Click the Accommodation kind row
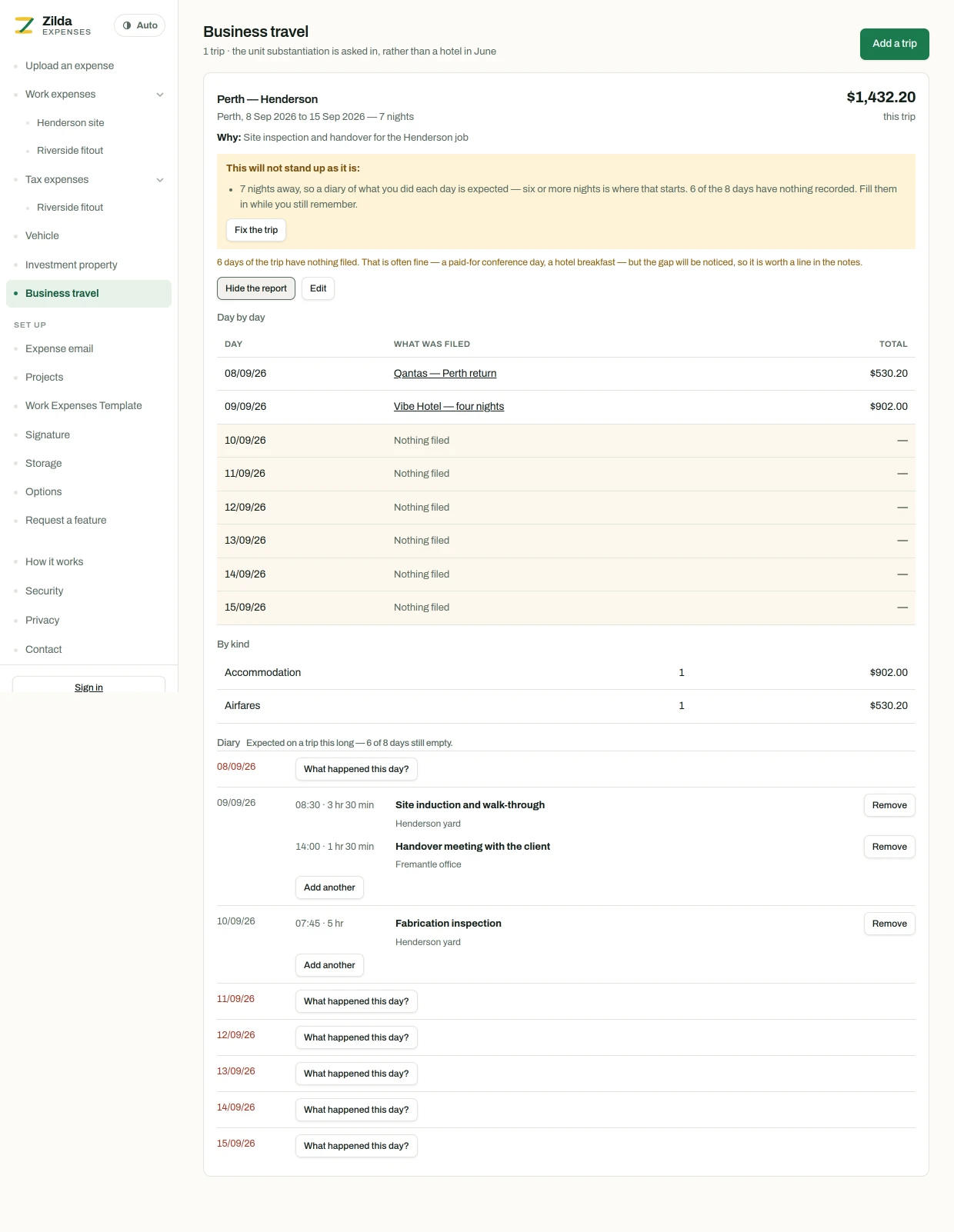954x1232 pixels. [566, 673]
